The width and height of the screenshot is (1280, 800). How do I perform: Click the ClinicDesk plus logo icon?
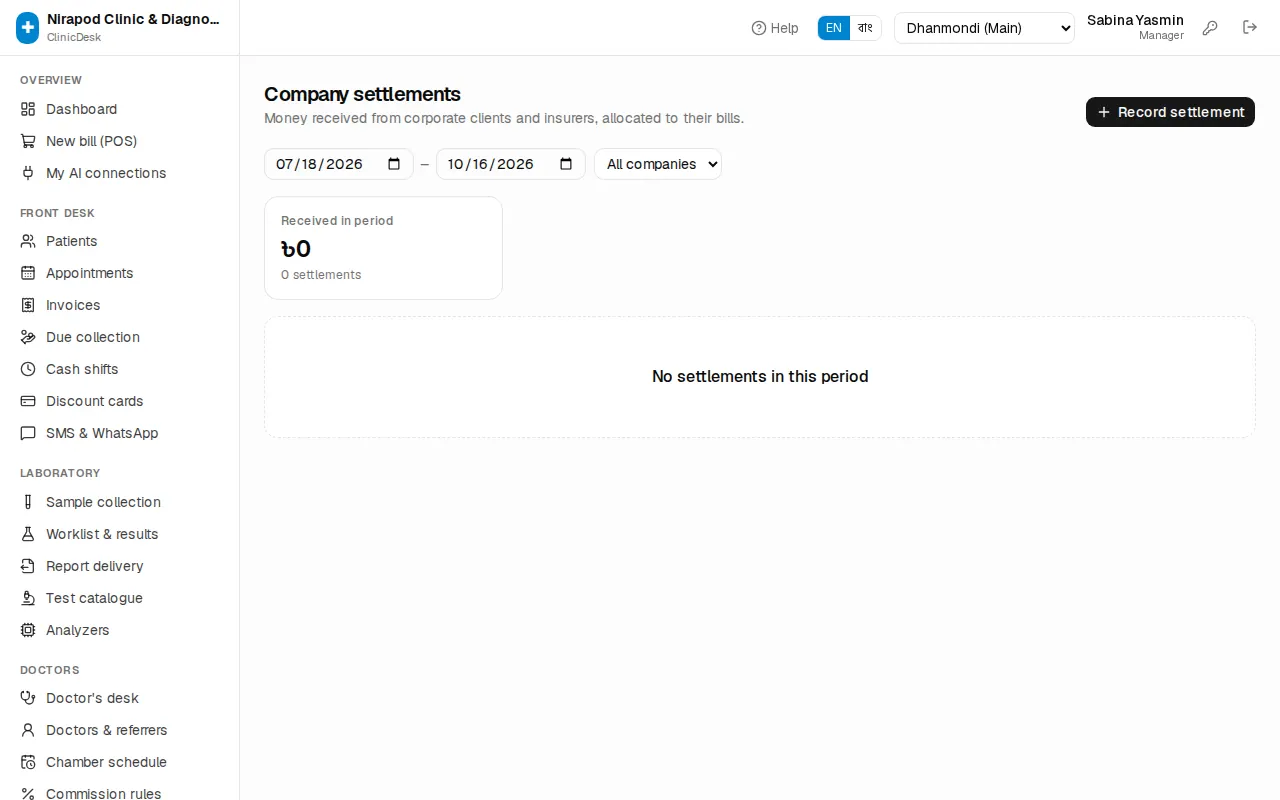[x=27, y=28]
